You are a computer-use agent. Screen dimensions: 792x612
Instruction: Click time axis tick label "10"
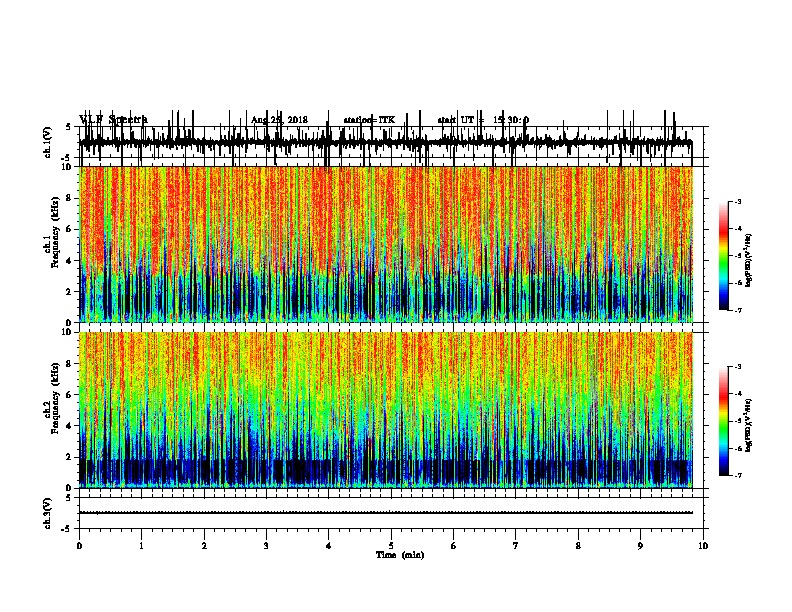click(703, 546)
